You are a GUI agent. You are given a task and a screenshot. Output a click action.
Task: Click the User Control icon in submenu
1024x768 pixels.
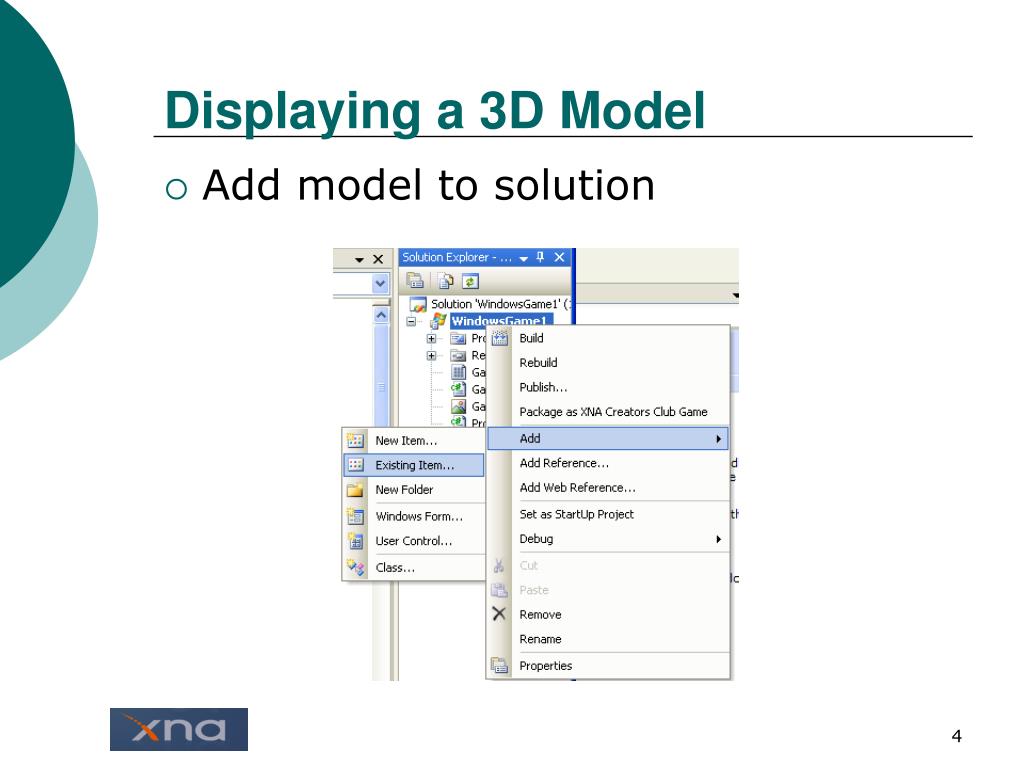[x=355, y=541]
